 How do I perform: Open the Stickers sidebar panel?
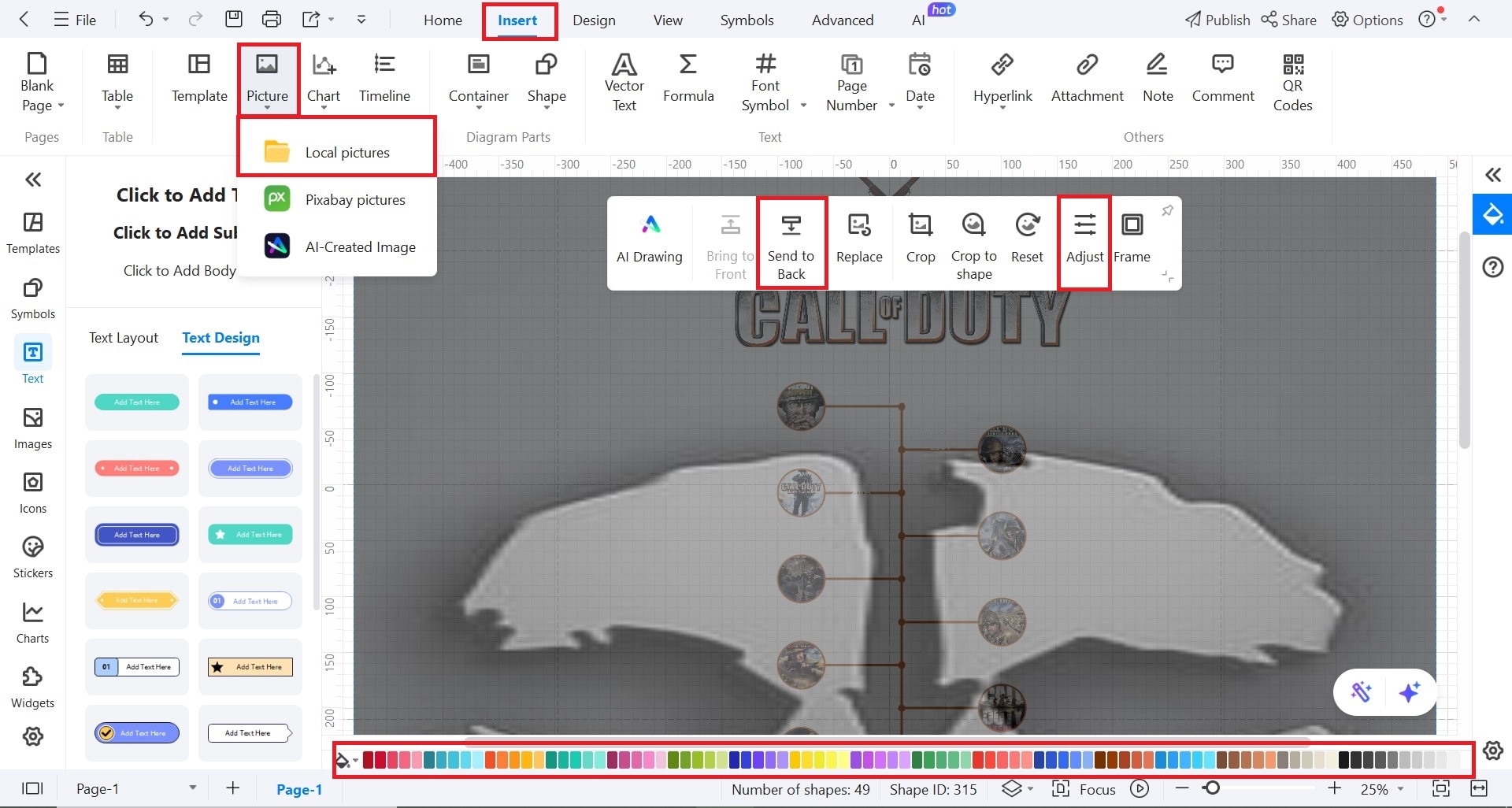pyautogui.click(x=33, y=558)
